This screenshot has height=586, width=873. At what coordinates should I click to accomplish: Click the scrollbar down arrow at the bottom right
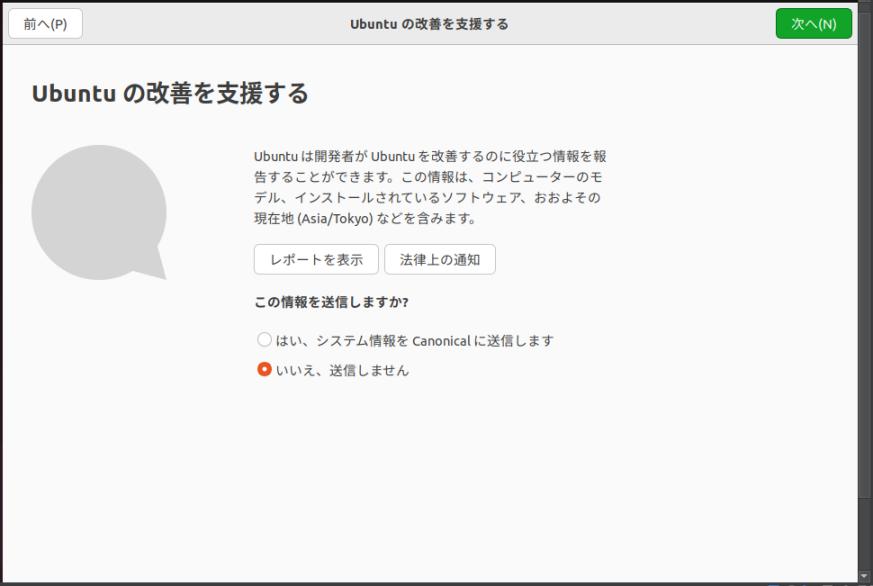point(865,576)
